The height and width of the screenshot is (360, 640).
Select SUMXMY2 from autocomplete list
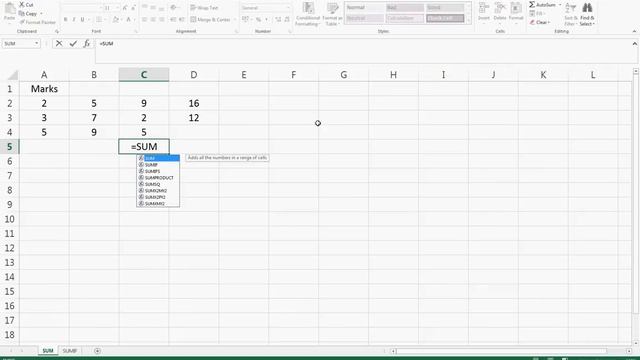pyautogui.click(x=158, y=204)
